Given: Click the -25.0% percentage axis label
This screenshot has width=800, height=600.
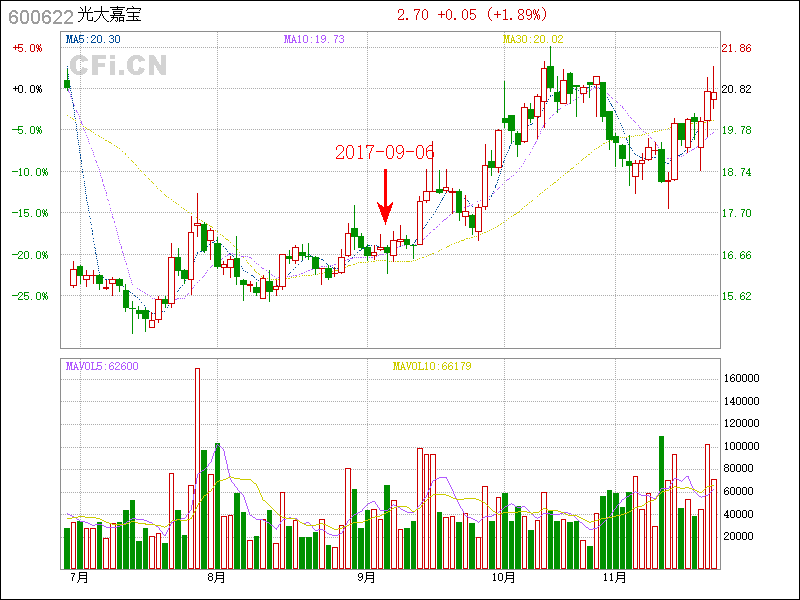Looking at the screenshot, I should pyautogui.click(x=27, y=296).
